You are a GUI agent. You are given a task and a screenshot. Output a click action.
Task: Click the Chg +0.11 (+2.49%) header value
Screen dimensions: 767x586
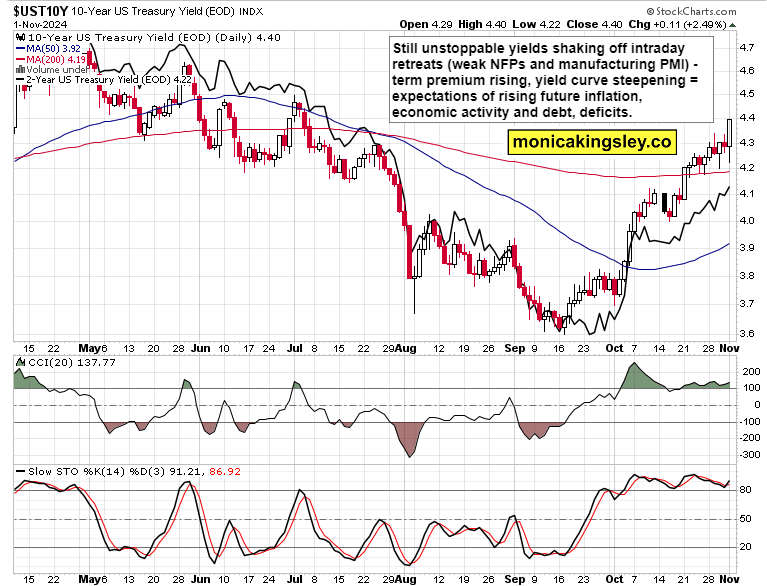(x=691, y=23)
